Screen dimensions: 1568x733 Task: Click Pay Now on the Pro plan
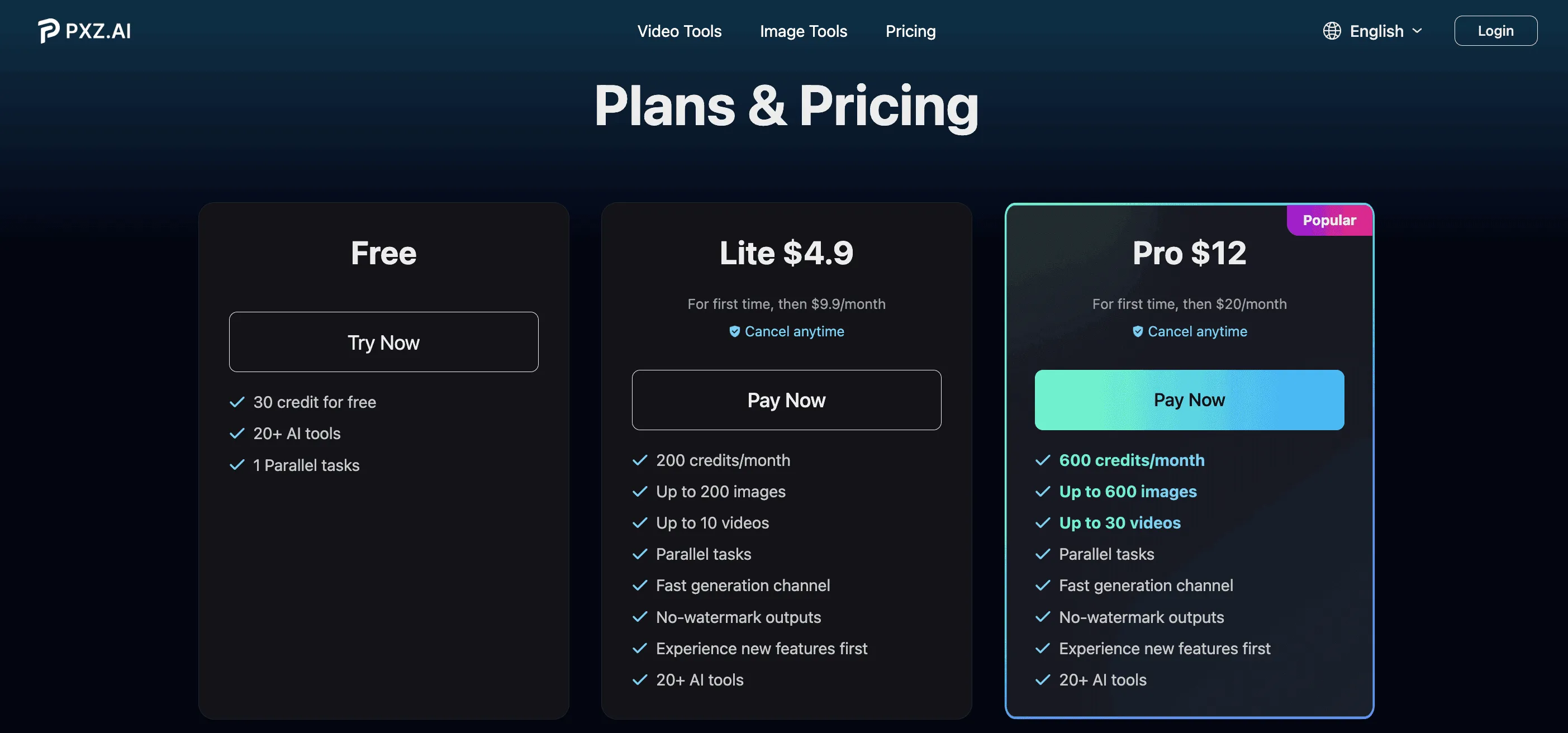[1189, 400]
